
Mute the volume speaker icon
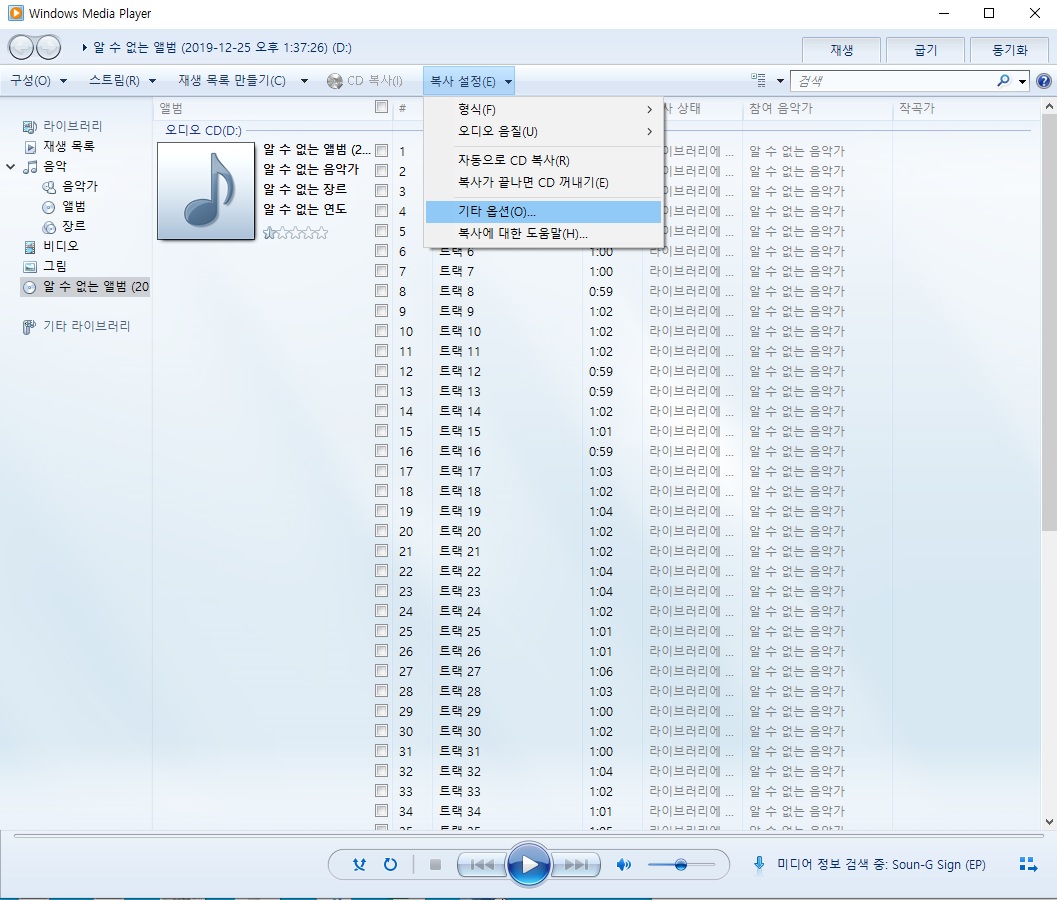624,864
